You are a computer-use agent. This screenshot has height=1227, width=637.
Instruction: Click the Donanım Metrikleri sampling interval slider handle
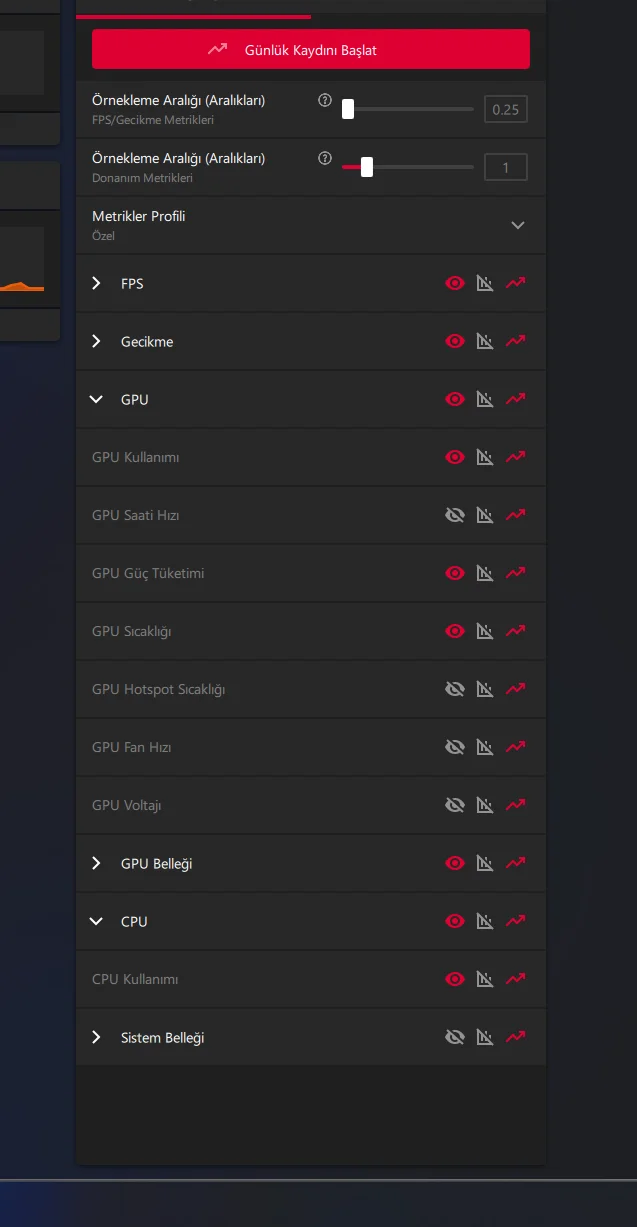367,167
